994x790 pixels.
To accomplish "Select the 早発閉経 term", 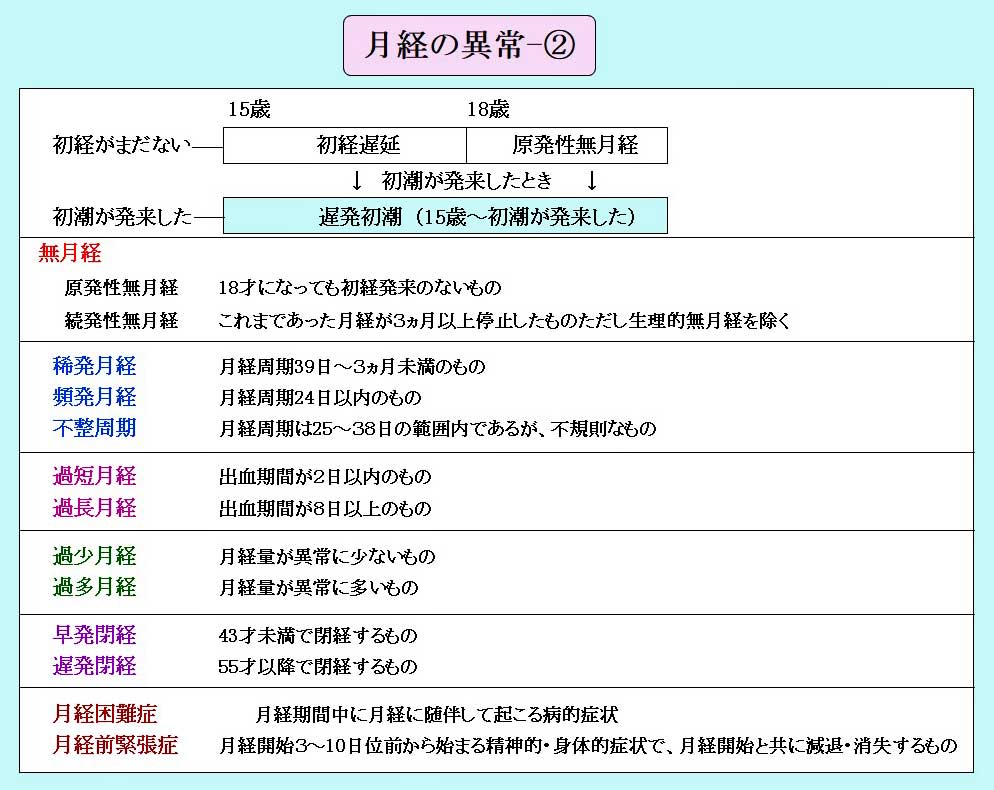I will [94, 635].
